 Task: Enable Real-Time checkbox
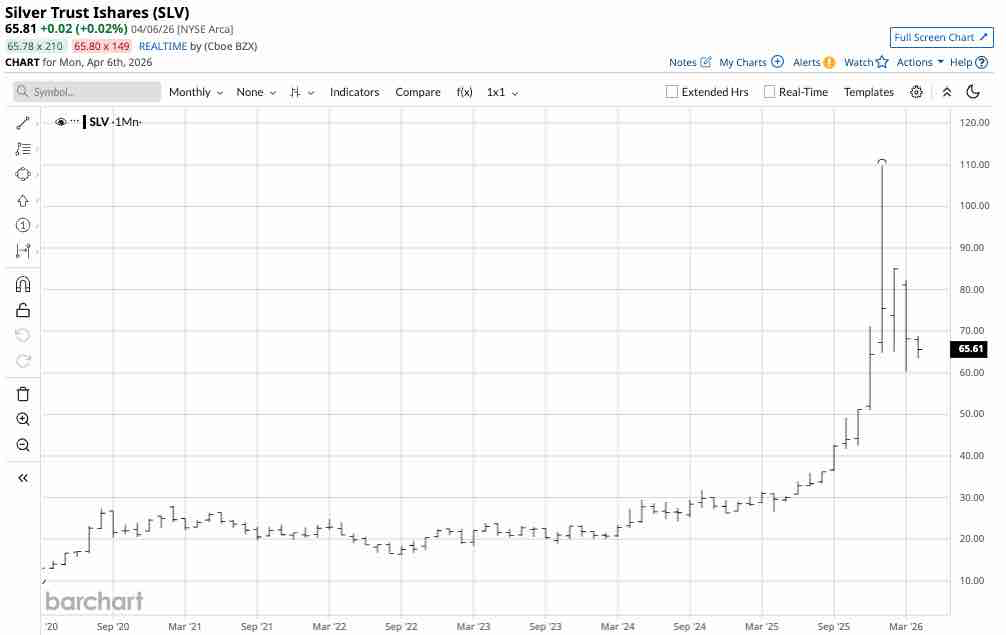tap(769, 92)
